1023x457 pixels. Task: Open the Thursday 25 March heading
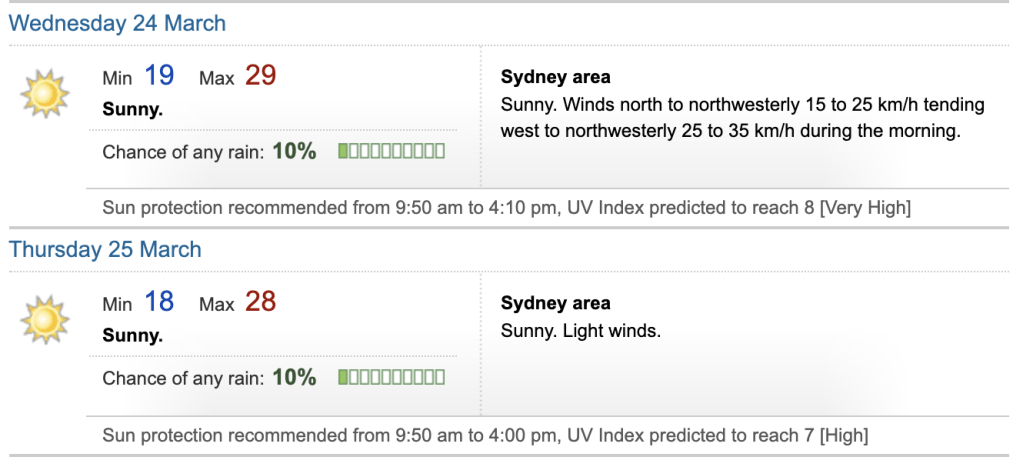click(x=105, y=249)
